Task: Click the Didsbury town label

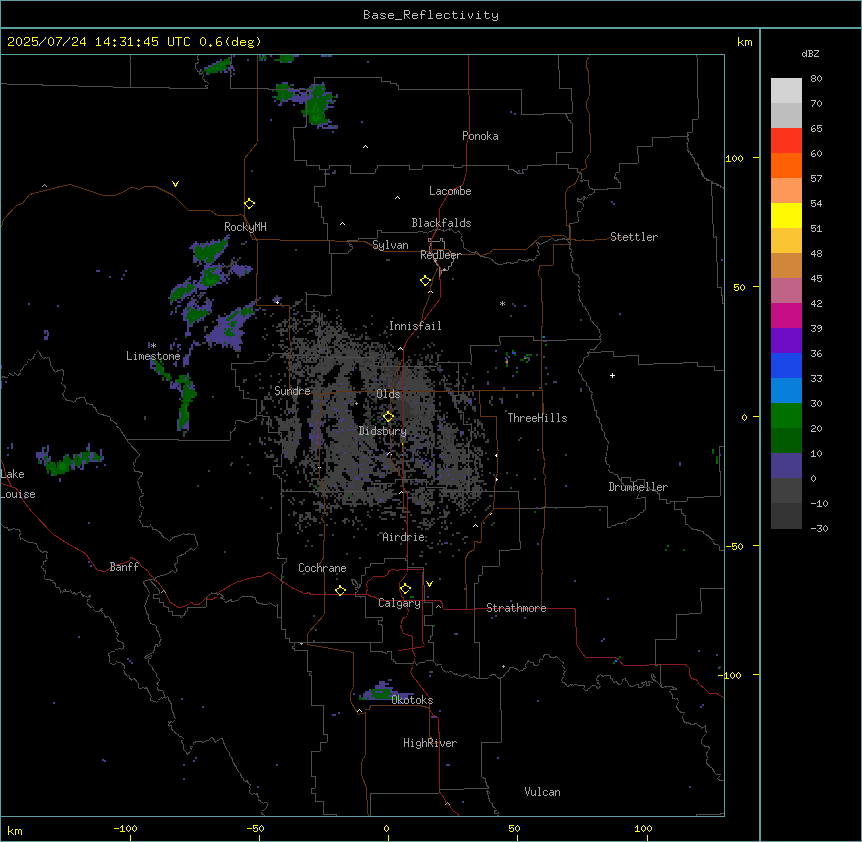Action: pyautogui.click(x=382, y=431)
